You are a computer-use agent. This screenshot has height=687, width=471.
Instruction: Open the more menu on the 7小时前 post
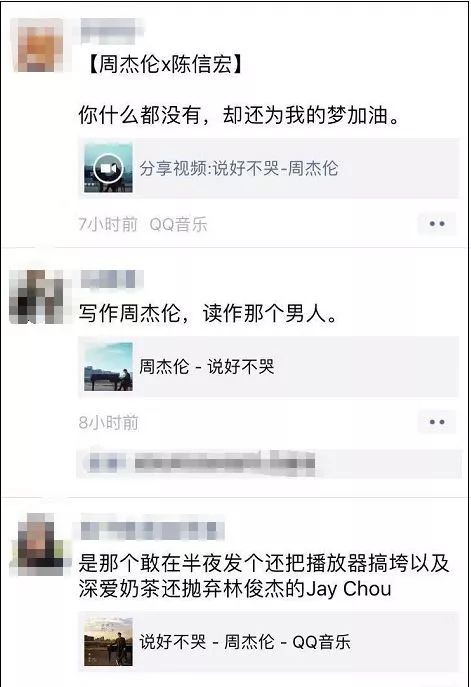pos(437,224)
